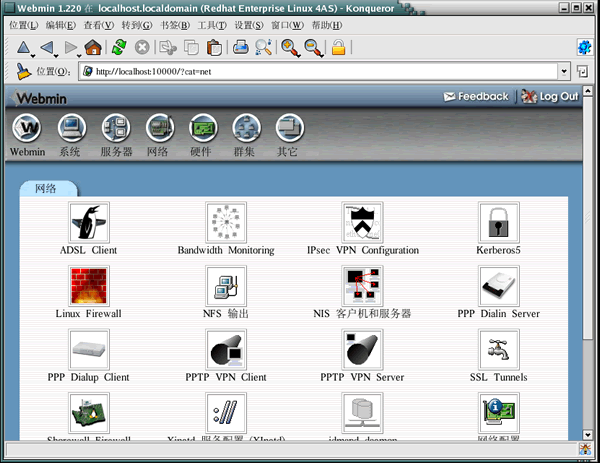Open the Xinetd service configuration icon
Viewport: 600px width, 463px height.
tap(226, 413)
